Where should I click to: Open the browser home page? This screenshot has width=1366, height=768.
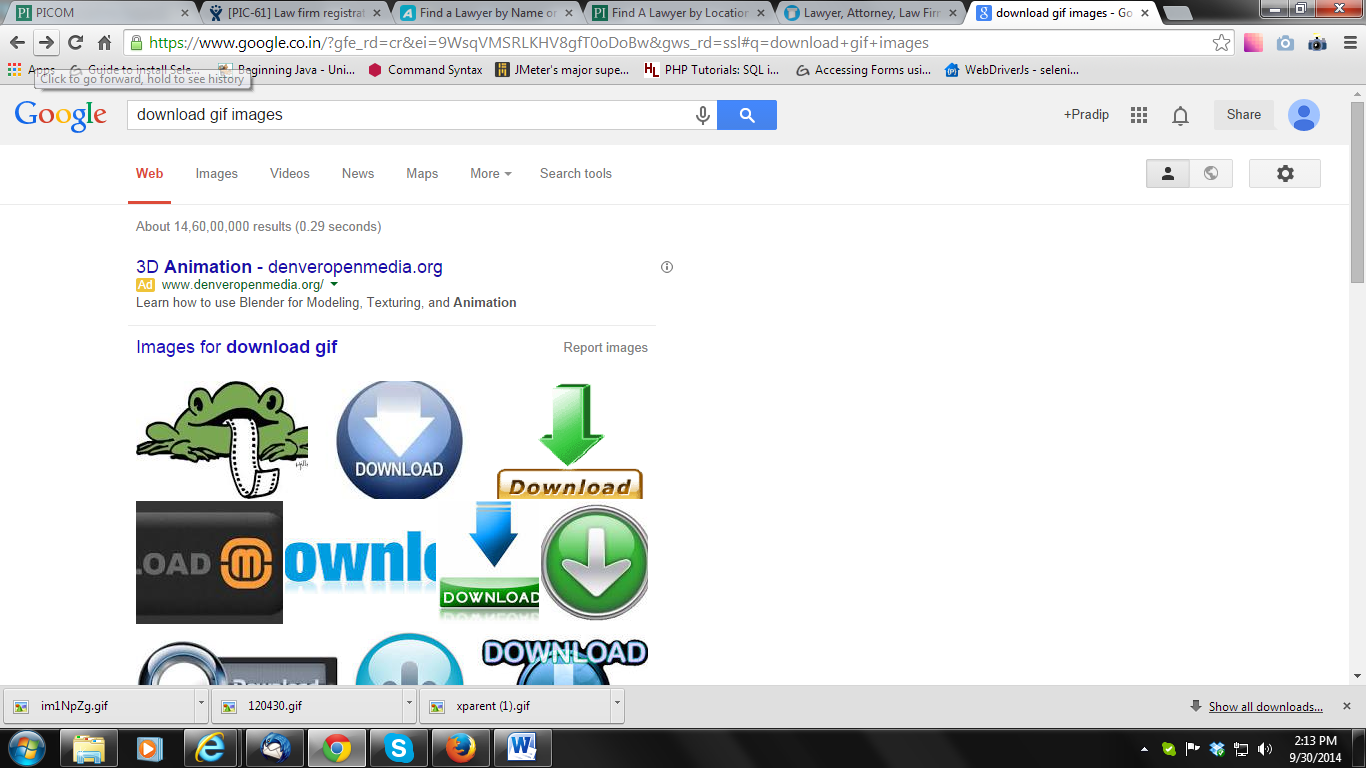104,43
